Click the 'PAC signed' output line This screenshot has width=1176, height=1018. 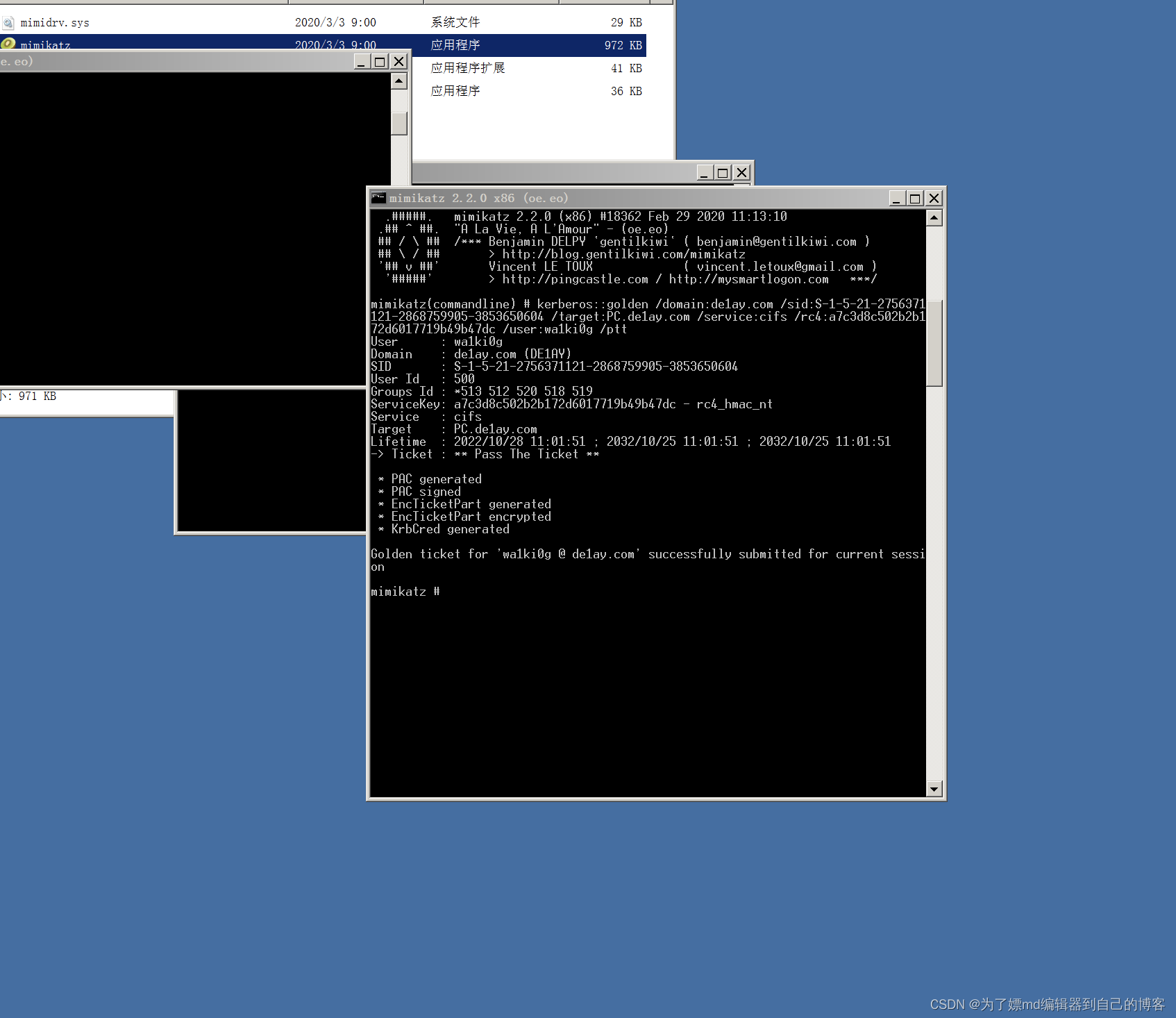coord(419,492)
